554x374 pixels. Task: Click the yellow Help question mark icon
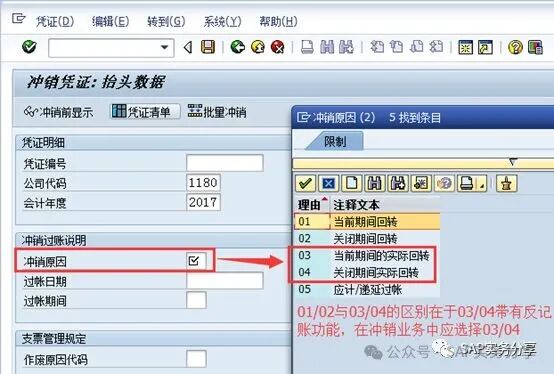515,47
